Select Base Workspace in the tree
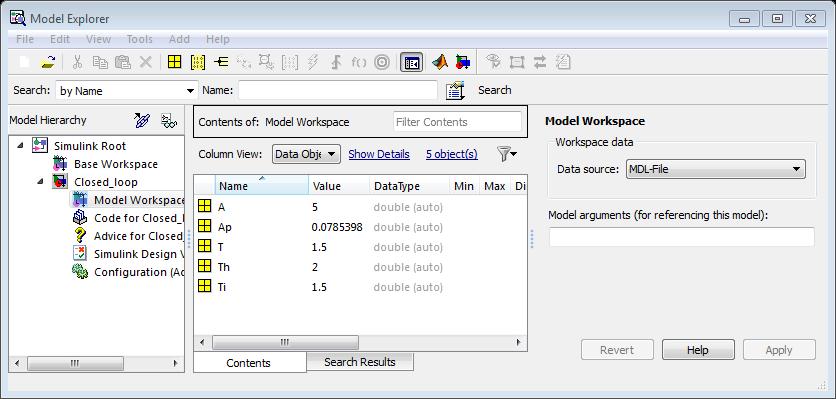Screen dimensions: 836x399 click(x=116, y=164)
